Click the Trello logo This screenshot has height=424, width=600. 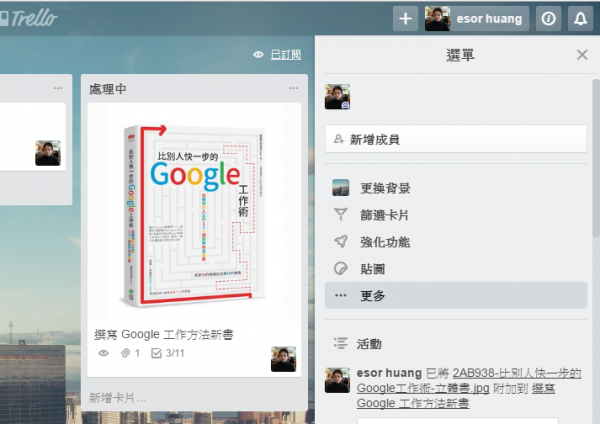point(28,18)
